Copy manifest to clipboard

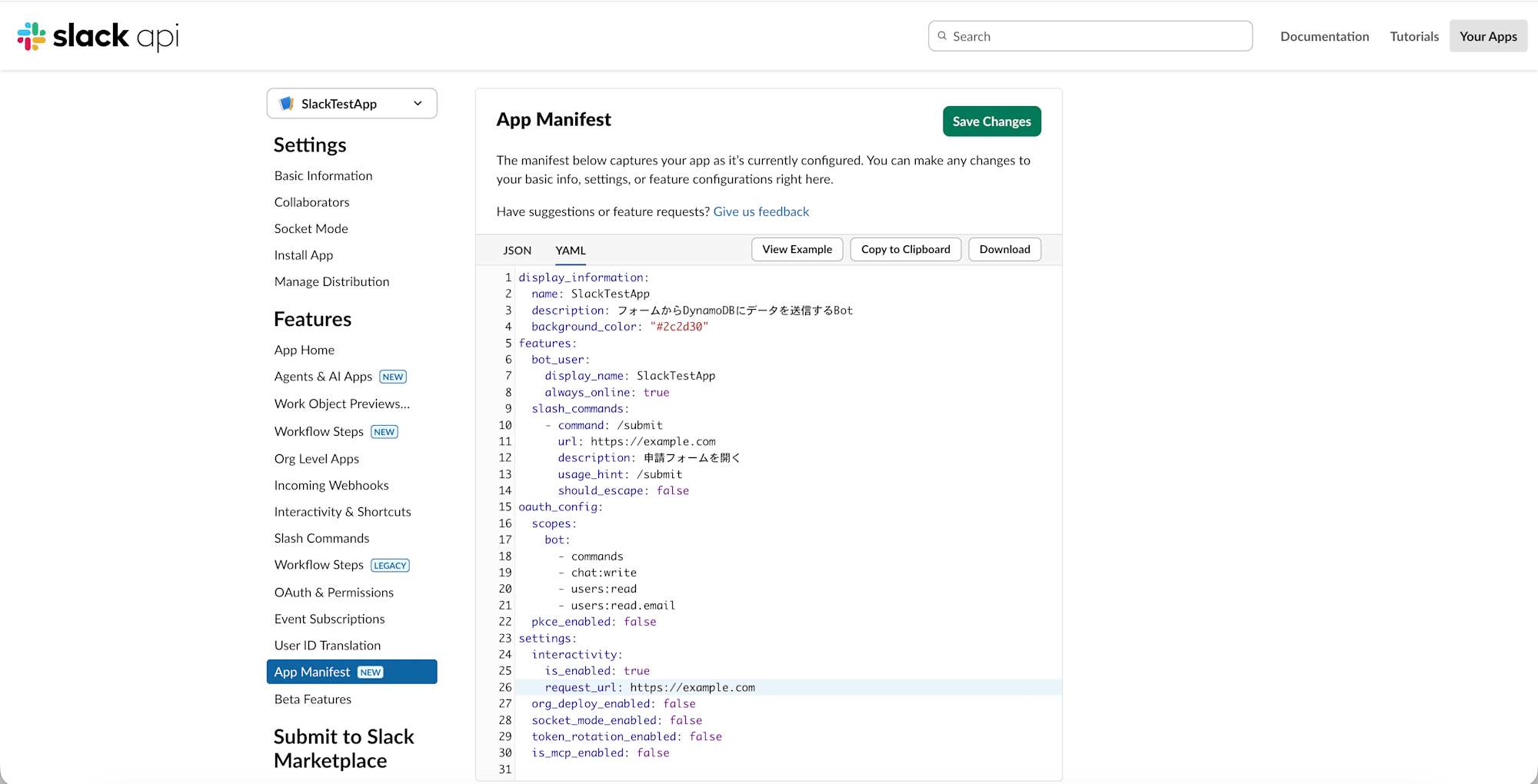pyautogui.click(x=905, y=250)
